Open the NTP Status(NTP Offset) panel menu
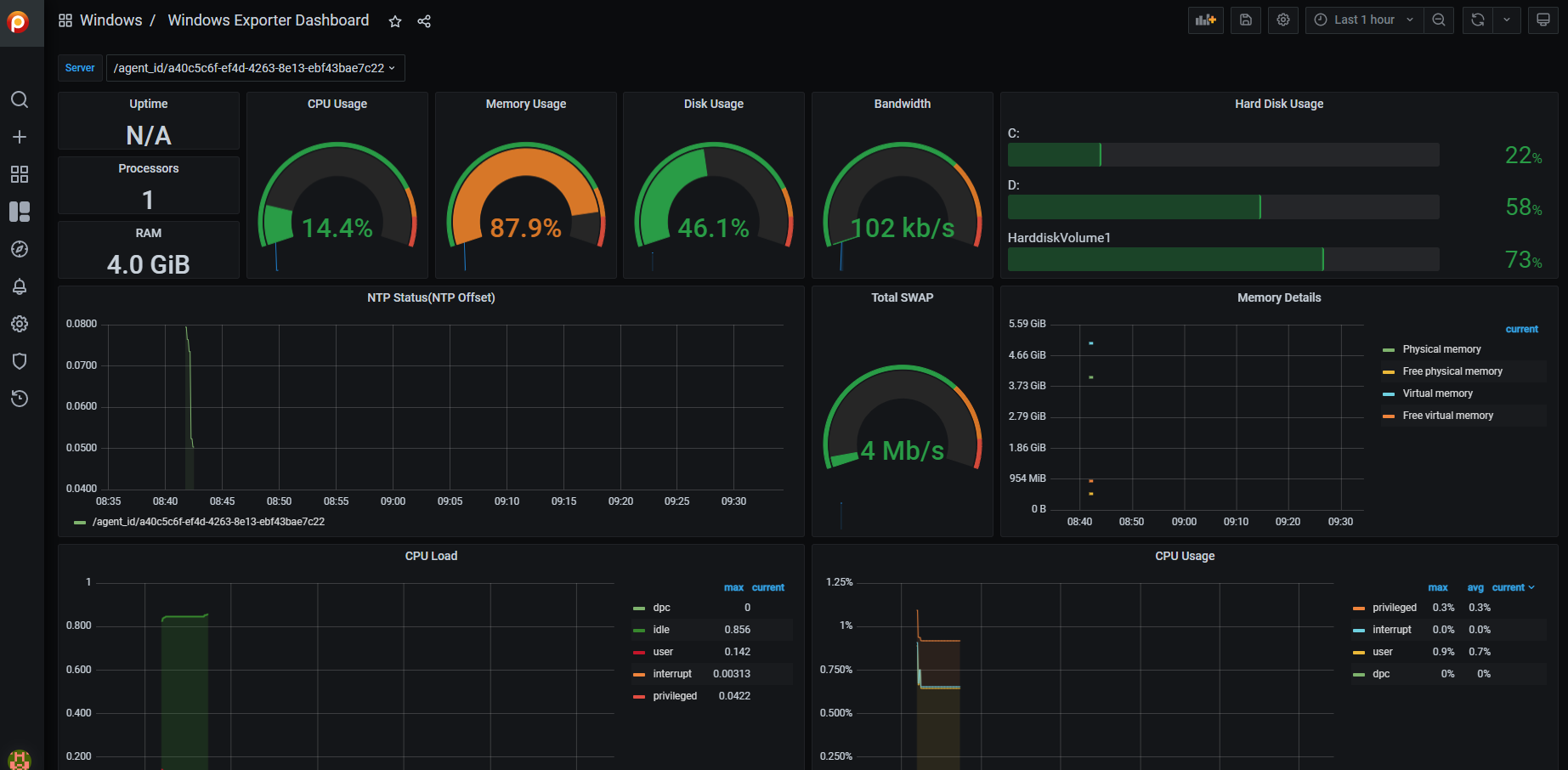 (431, 297)
